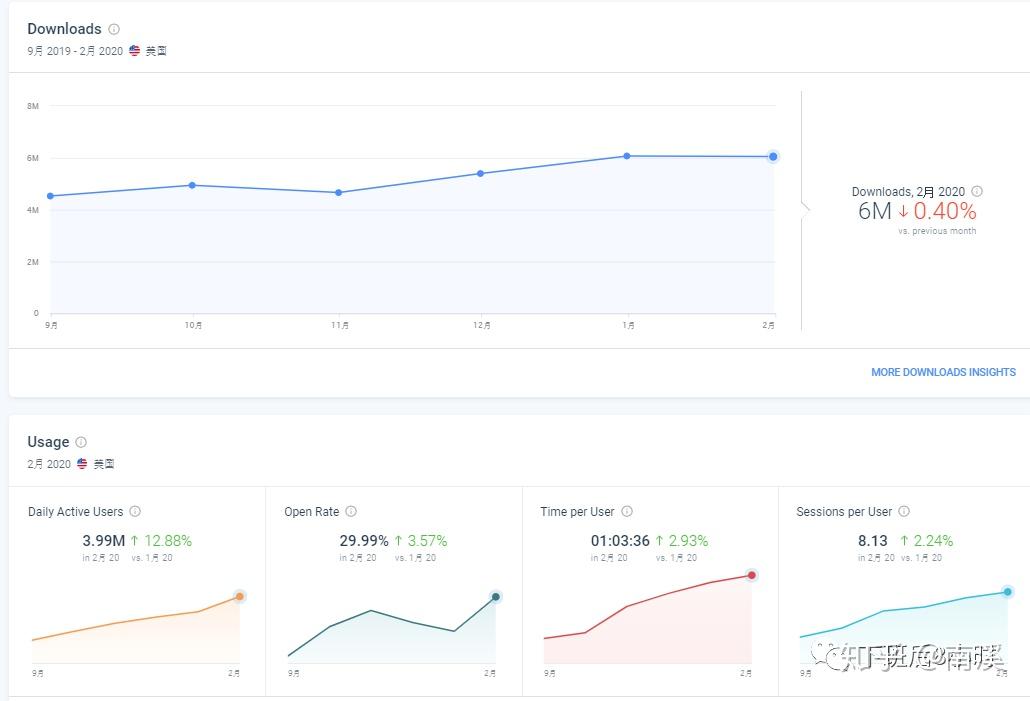Select the 10月 data point on Downloads chart

[192, 185]
